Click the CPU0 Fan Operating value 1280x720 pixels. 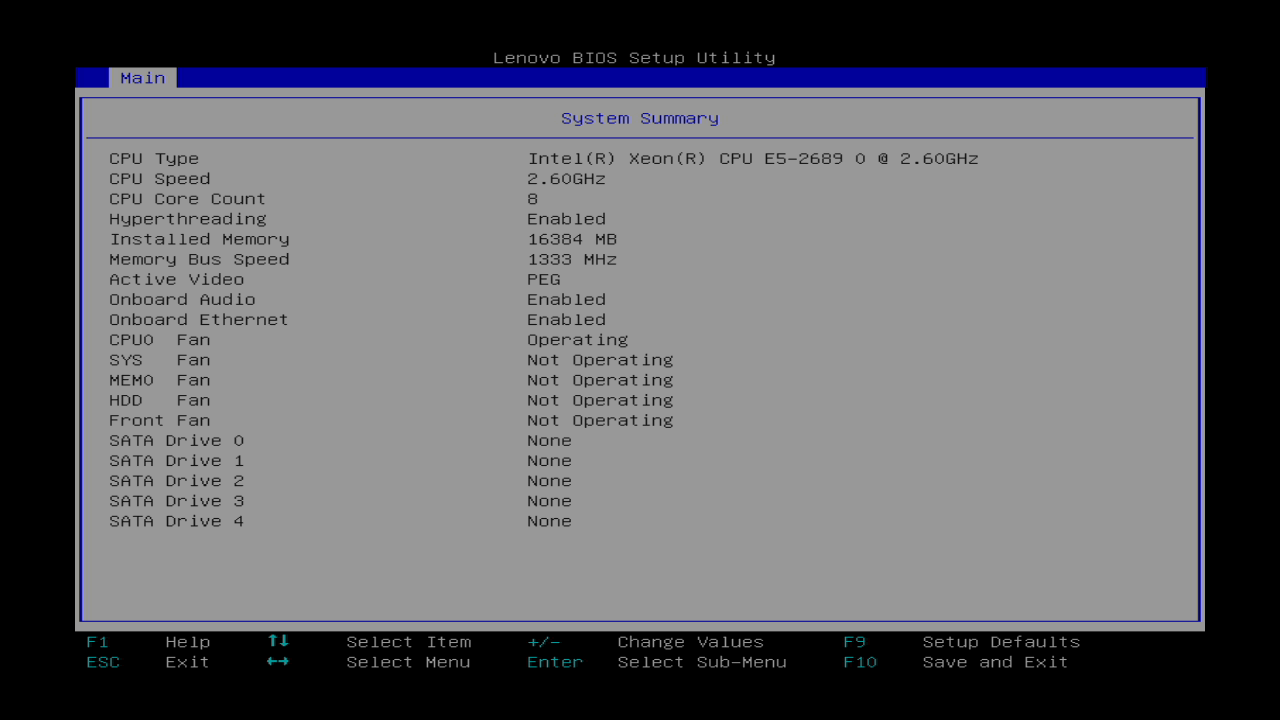tap(578, 339)
